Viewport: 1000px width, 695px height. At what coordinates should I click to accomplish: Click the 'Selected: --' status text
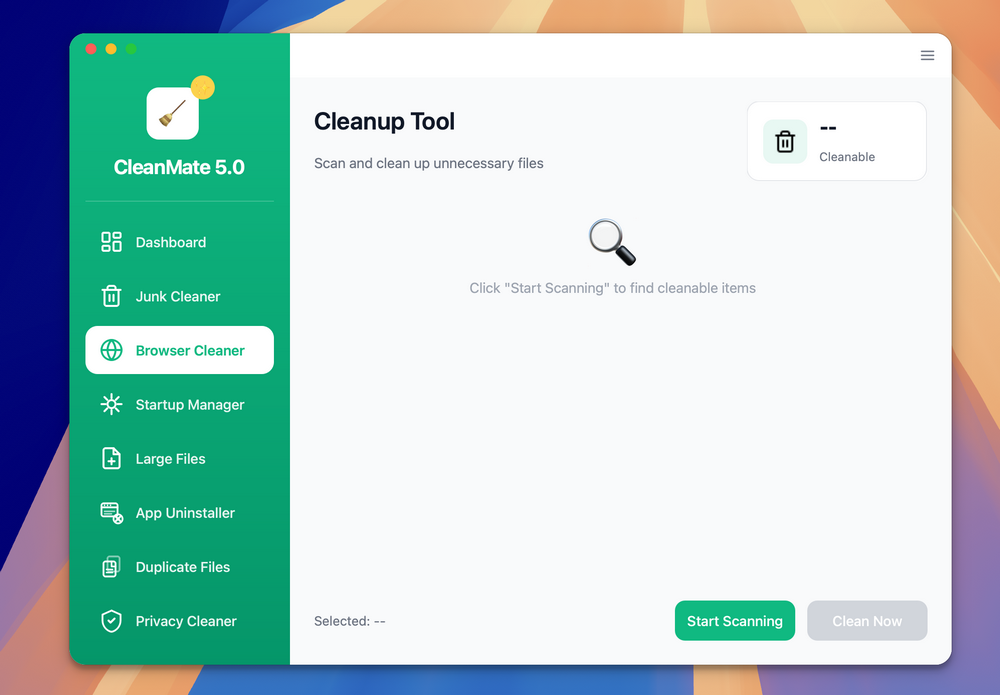click(x=349, y=621)
